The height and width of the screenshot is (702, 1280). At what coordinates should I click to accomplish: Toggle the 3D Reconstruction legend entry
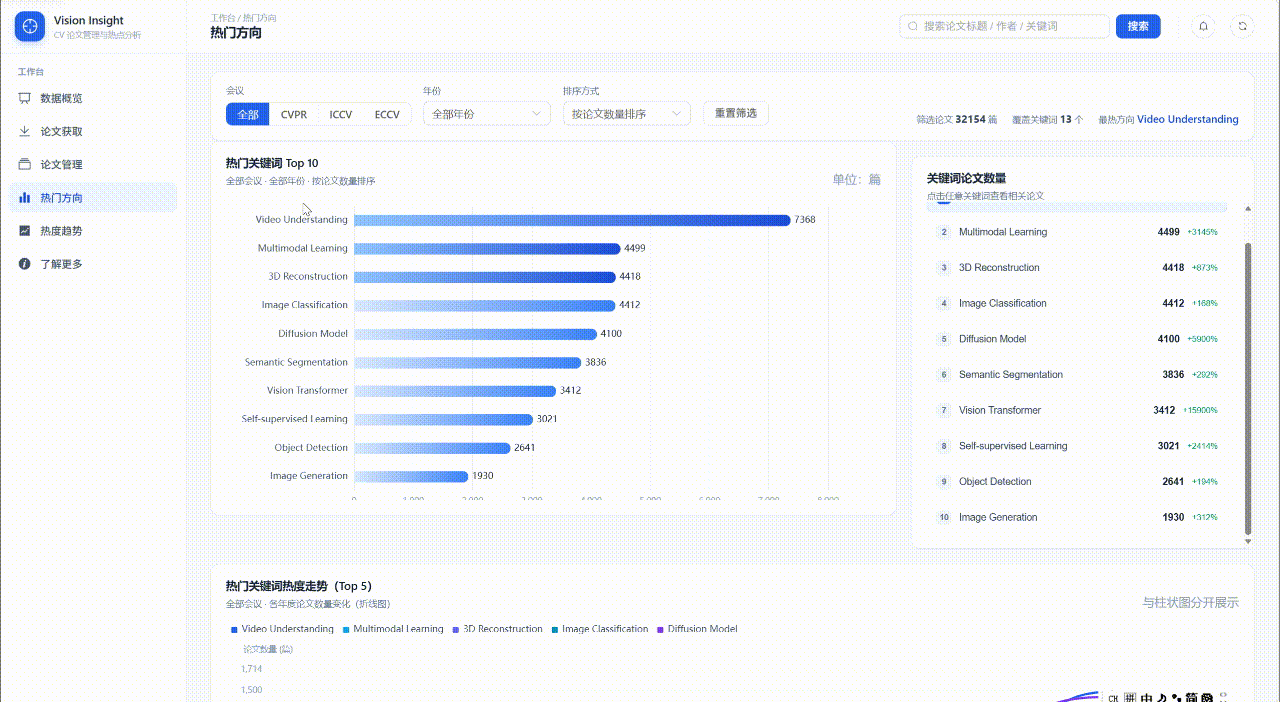tap(498, 629)
